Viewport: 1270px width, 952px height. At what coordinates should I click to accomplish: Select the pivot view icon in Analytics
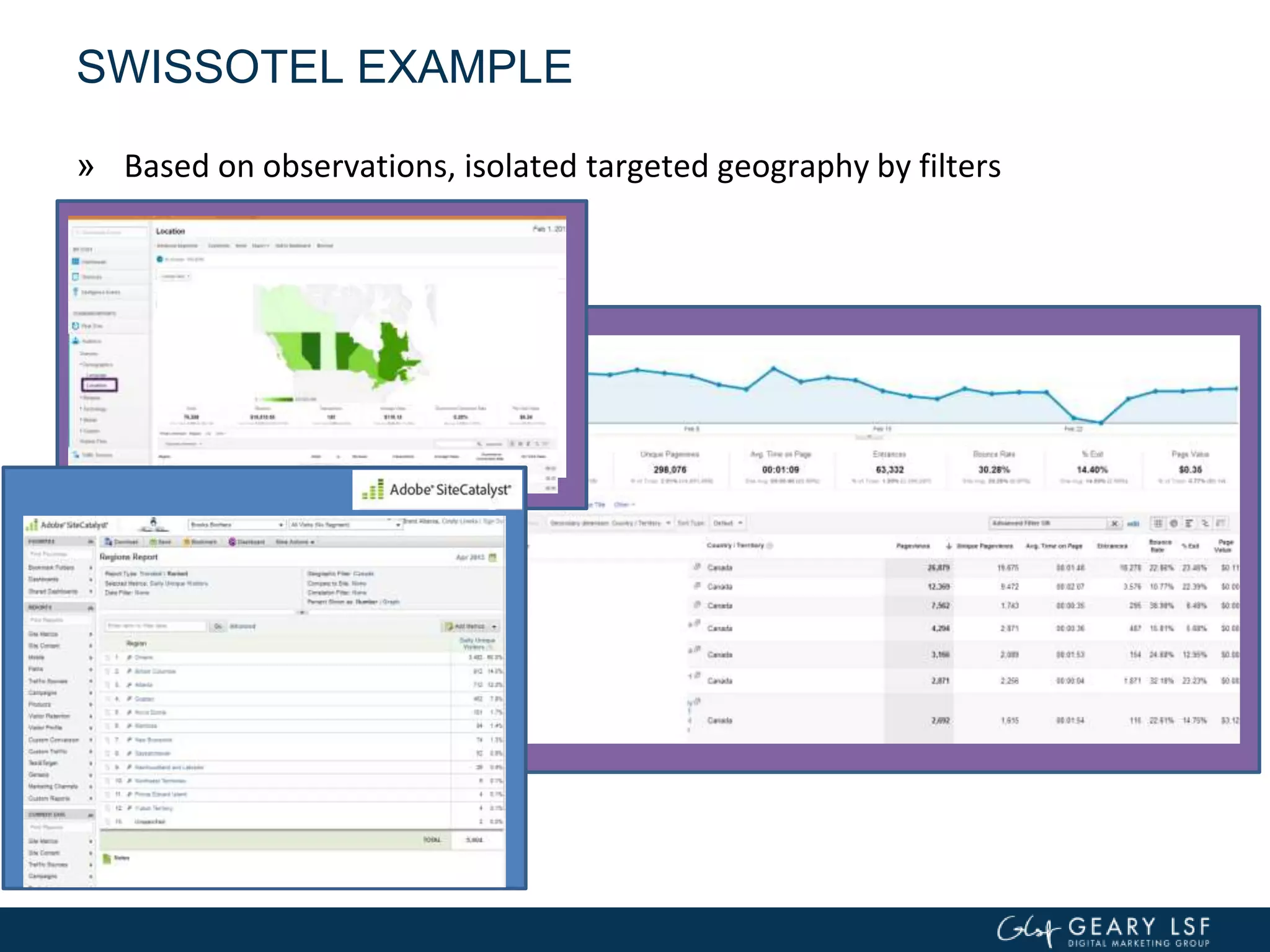[1220, 523]
